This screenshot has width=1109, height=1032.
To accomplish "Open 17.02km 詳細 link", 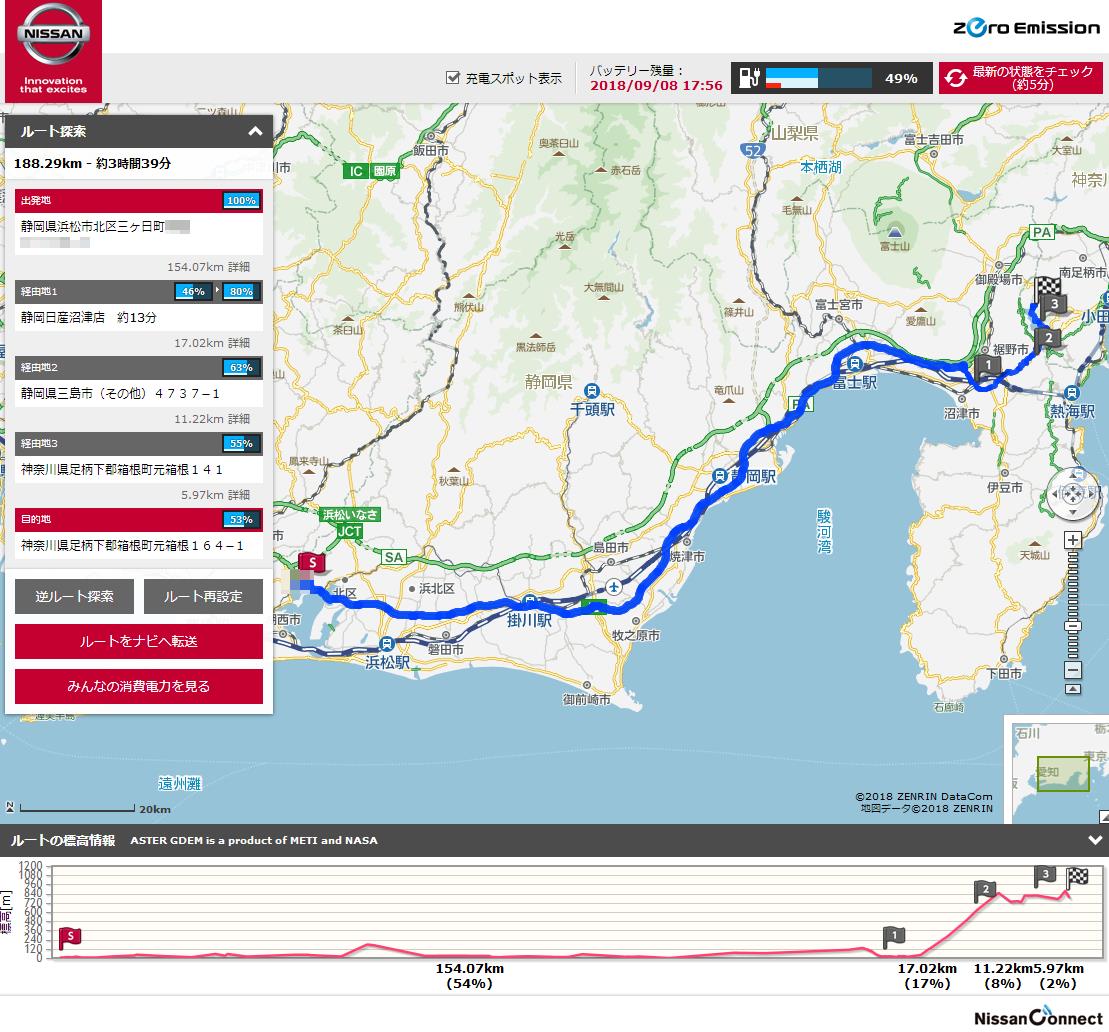I will point(212,343).
